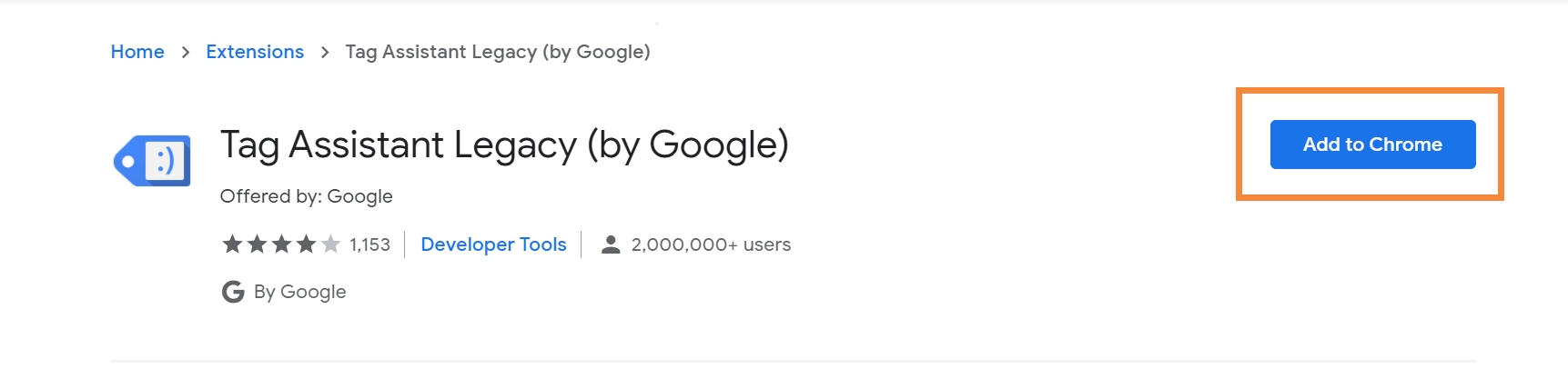Image resolution: width=1568 pixels, height=369 pixels.
Task: Click the chevron after Extensions breadcrumb
Action: [x=325, y=53]
